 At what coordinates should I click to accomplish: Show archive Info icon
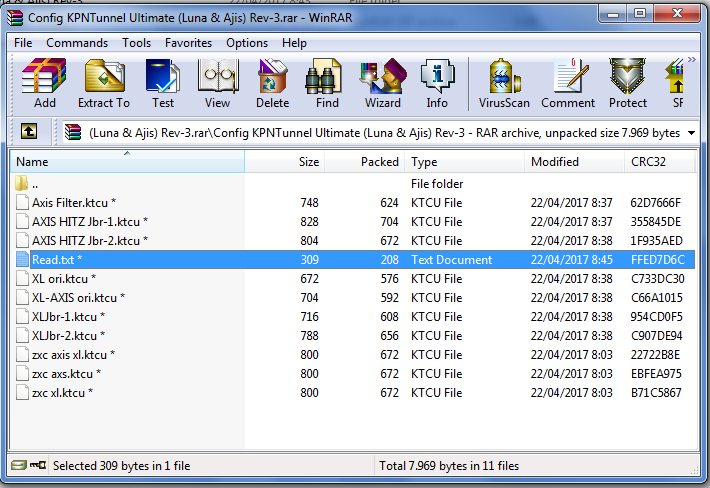coord(437,76)
